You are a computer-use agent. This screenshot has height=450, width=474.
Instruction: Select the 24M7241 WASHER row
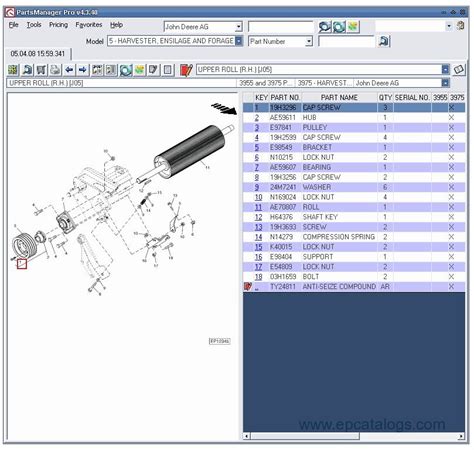tap(354, 187)
